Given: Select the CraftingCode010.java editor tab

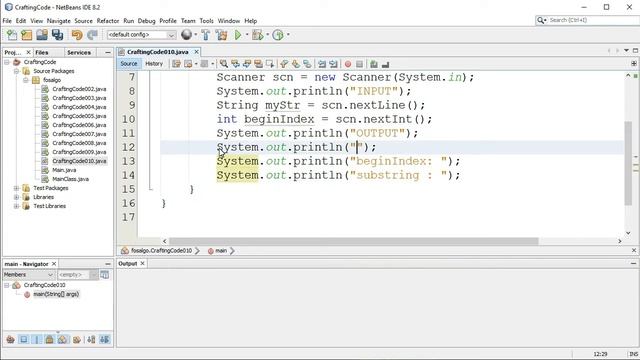Looking at the screenshot, I should pyautogui.click(x=157, y=52).
